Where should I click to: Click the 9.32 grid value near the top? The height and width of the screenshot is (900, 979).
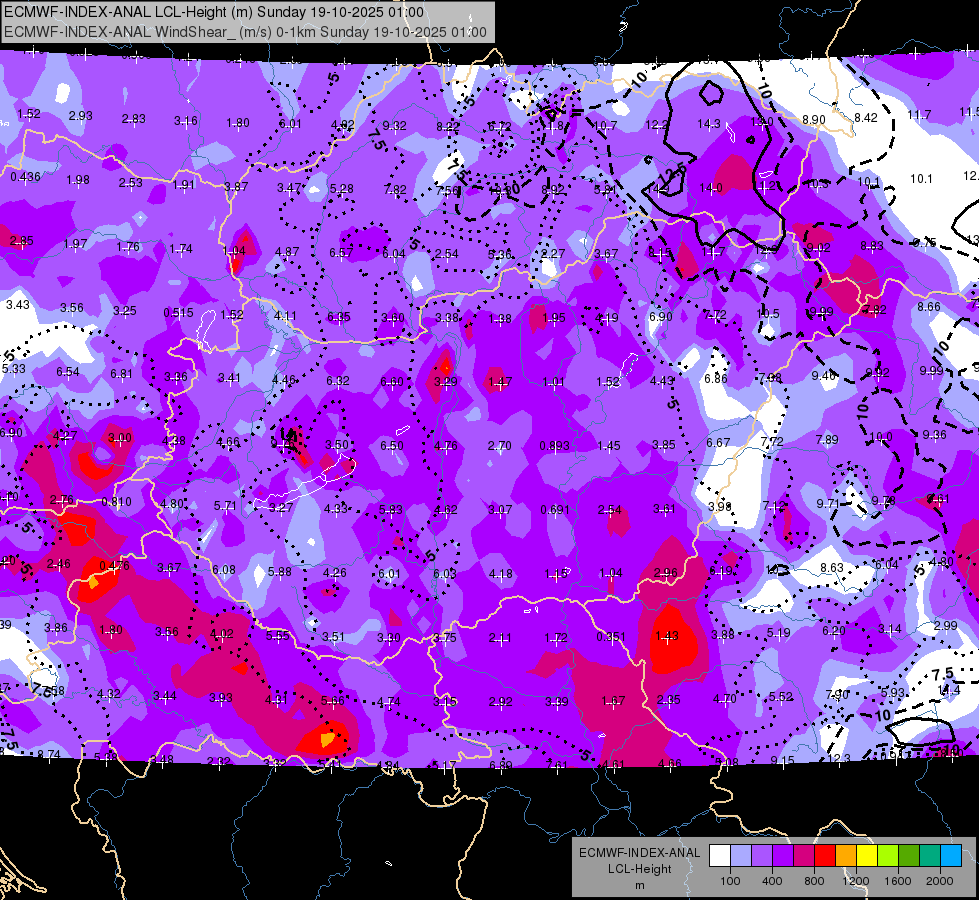[394, 125]
